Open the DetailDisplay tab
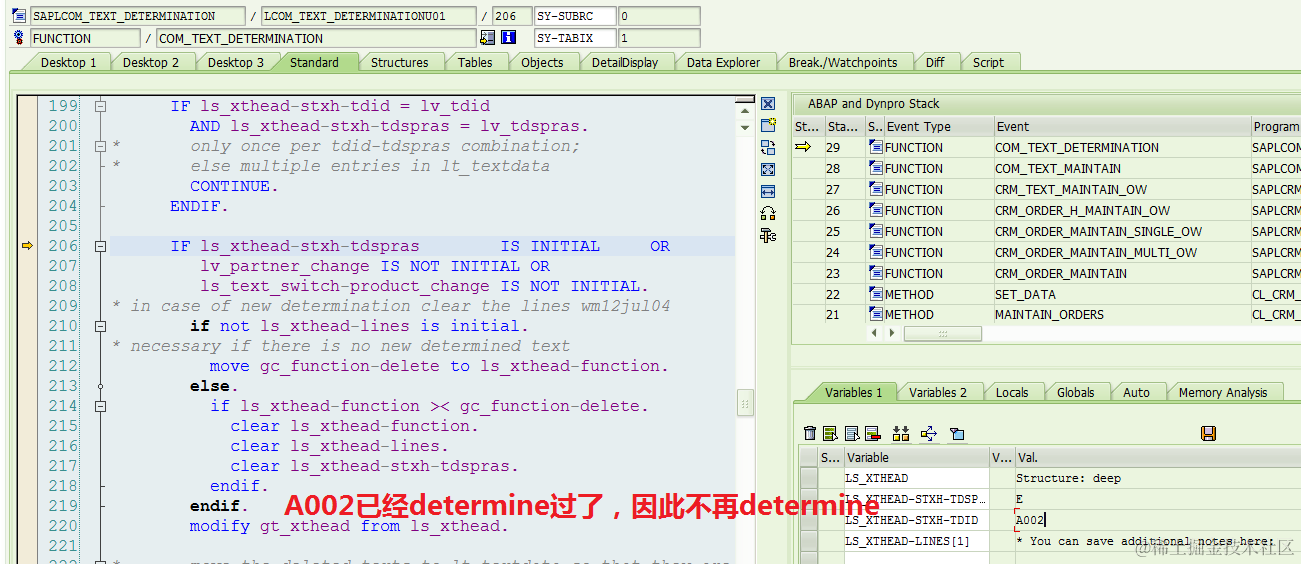The height and width of the screenshot is (564, 1301). [x=625, y=62]
